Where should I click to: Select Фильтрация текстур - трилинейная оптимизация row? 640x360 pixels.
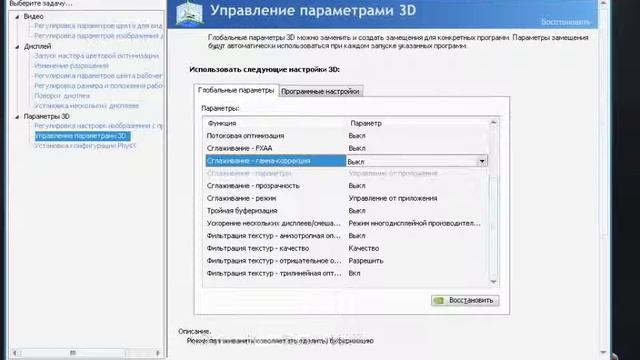[346, 273]
